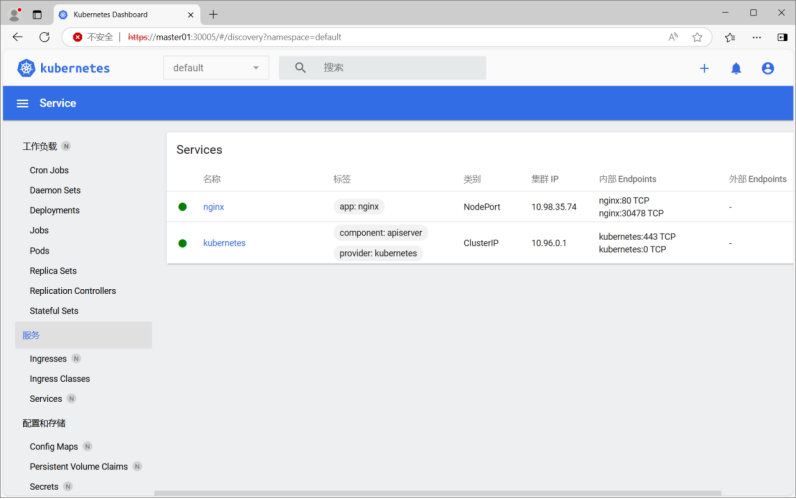The height and width of the screenshot is (499, 796).
Task: Open Jobs in sidebar
Action: coord(39,230)
